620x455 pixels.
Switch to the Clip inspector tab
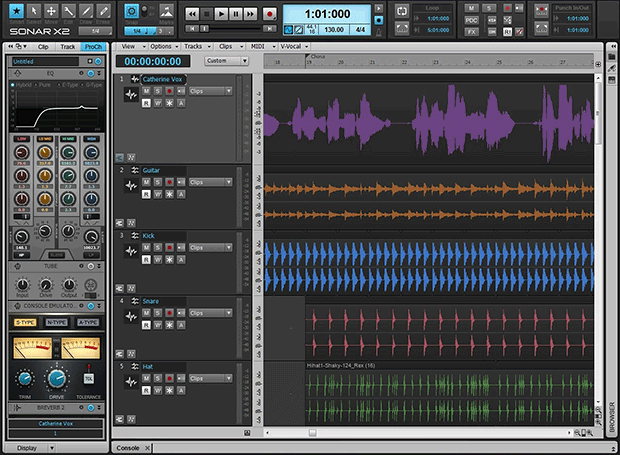[x=43, y=47]
